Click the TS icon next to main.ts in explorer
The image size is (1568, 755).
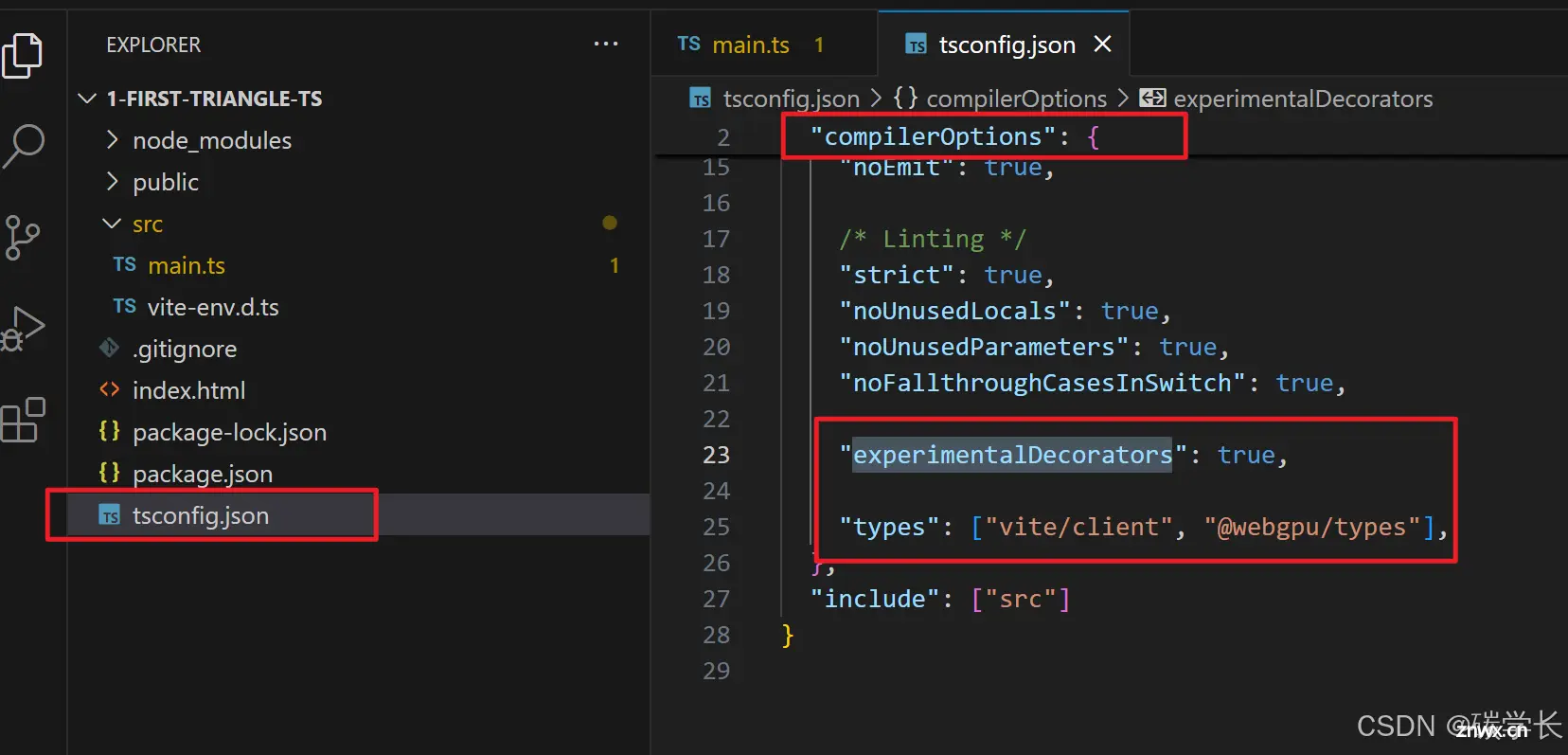click(125, 265)
